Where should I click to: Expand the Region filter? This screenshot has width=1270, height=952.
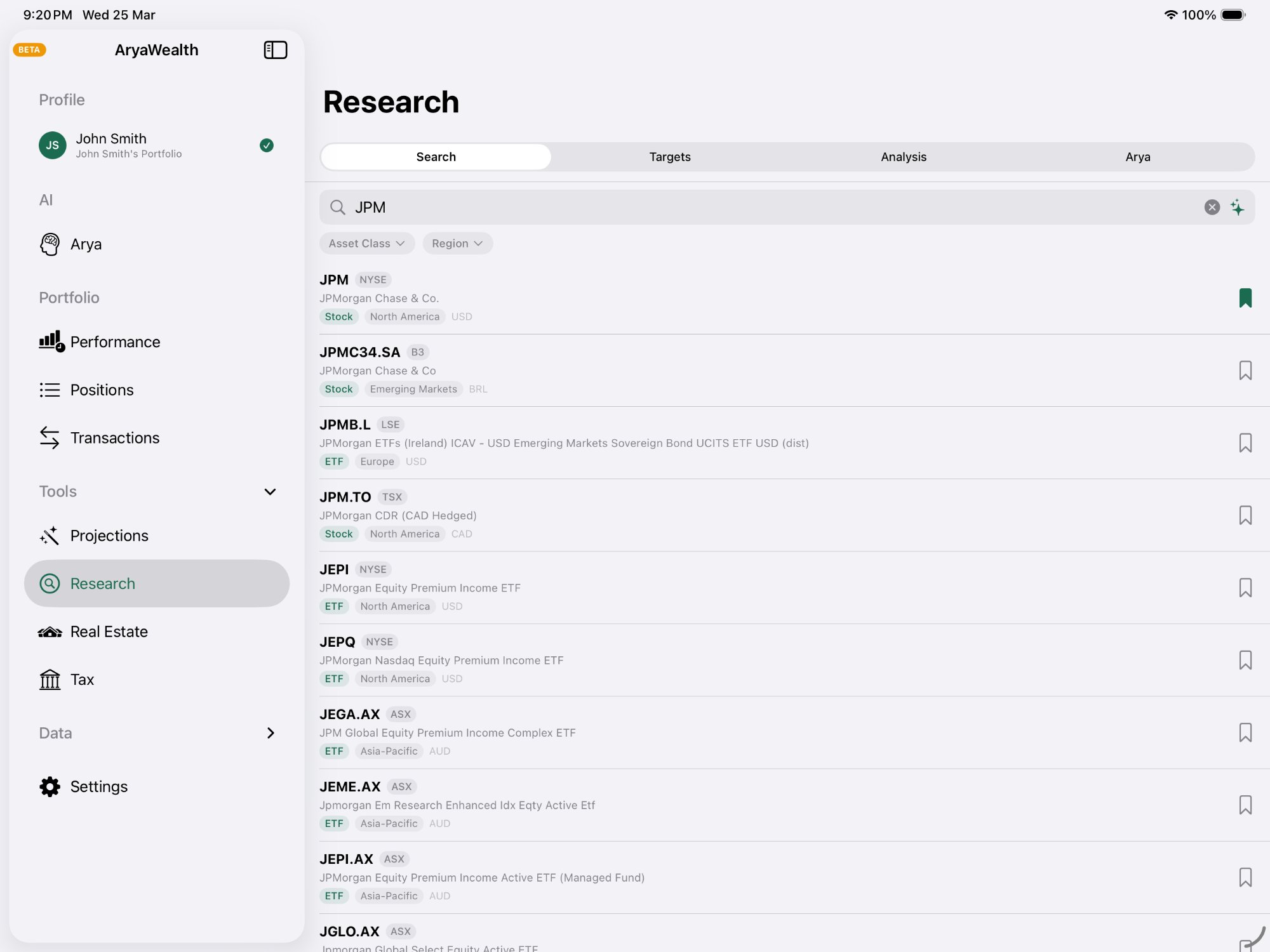(457, 243)
